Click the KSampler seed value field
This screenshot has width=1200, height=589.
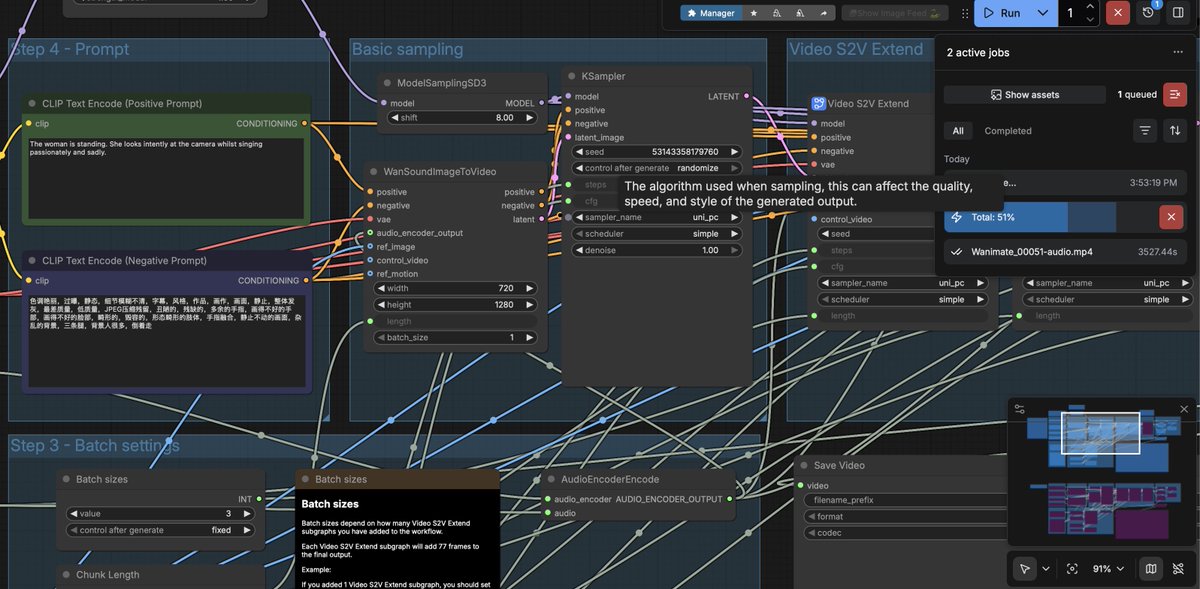658,152
